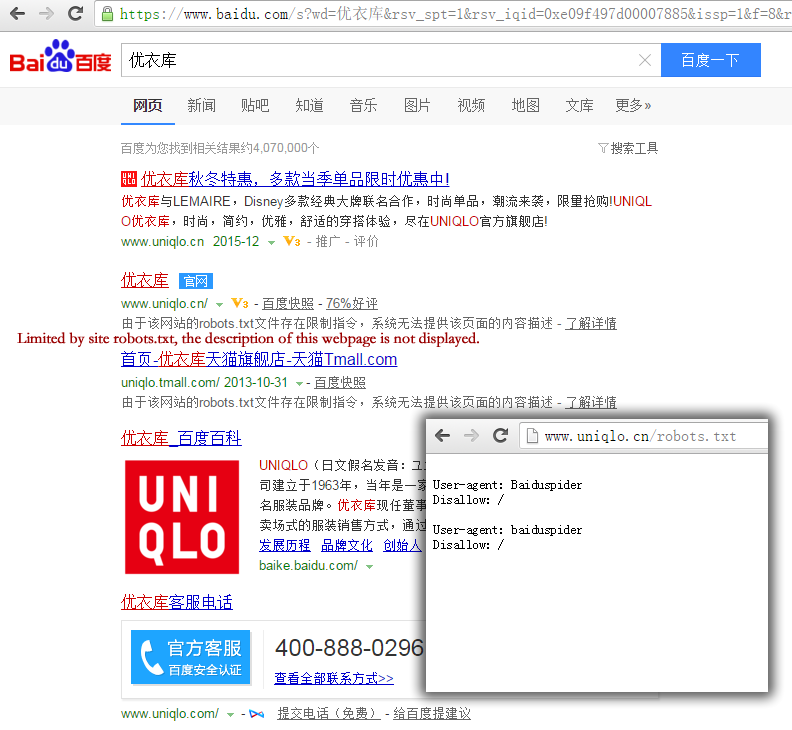
Task: Open the 首页-优衣库天猫旗舰店 Tmall result
Action: pyautogui.click(x=259, y=359)
